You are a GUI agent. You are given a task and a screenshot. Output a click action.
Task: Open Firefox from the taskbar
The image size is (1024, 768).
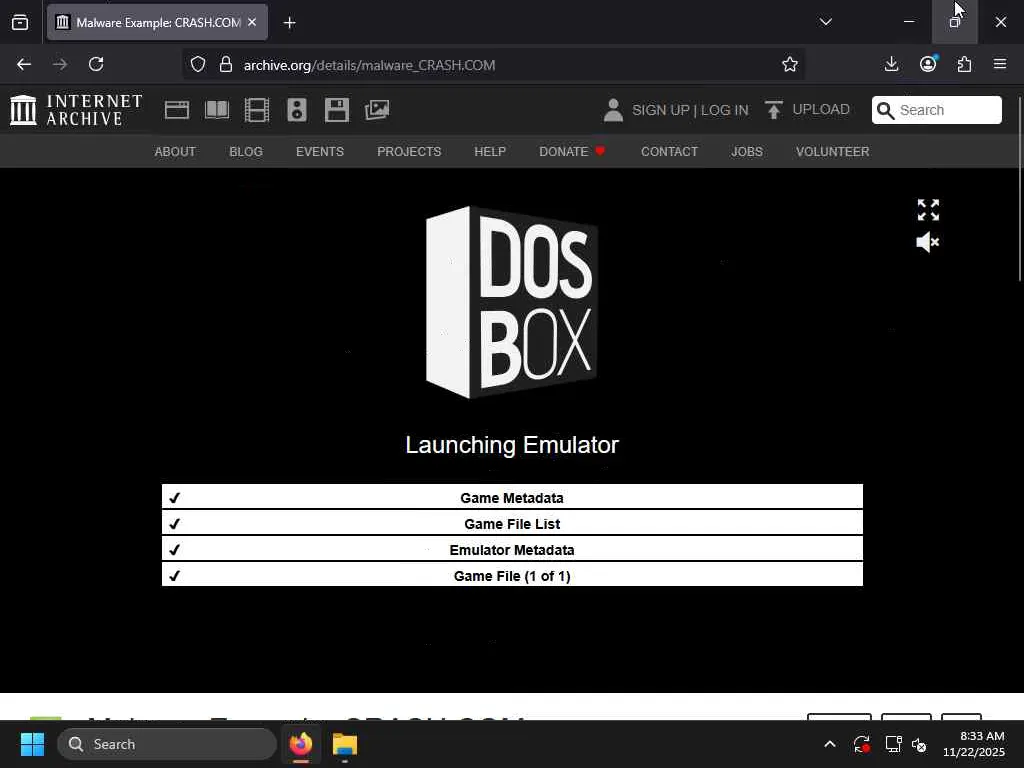[x=301, y=744]
